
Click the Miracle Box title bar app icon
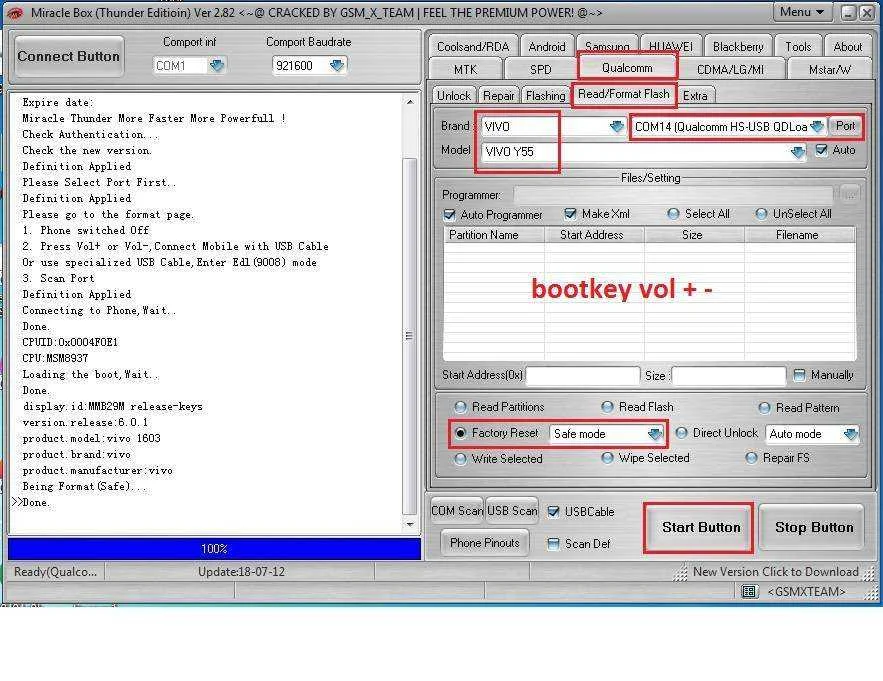[15, 13]
